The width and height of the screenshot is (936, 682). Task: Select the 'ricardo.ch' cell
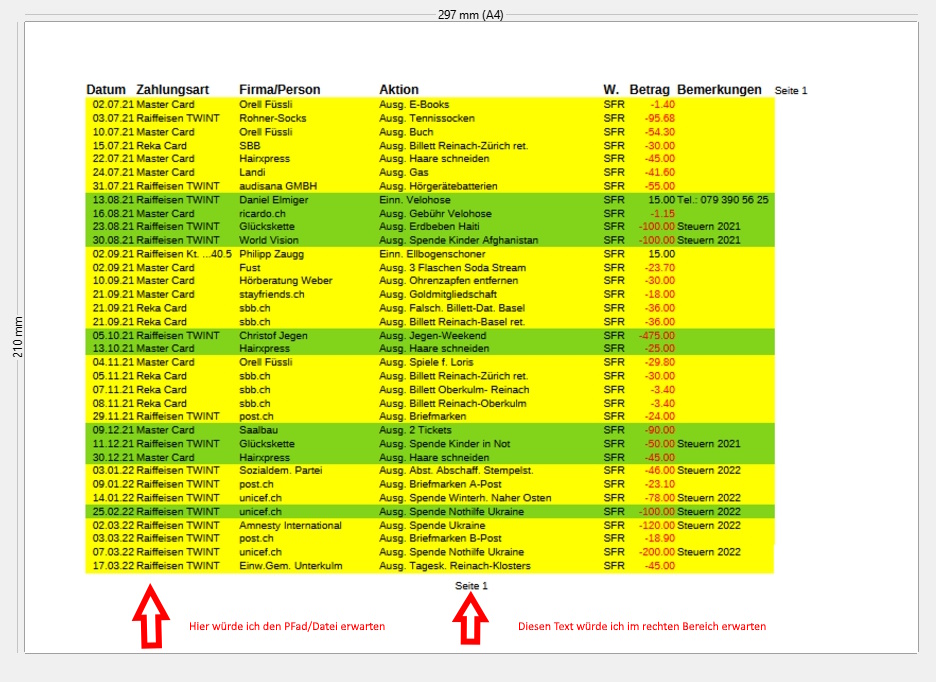pos(262,214)
